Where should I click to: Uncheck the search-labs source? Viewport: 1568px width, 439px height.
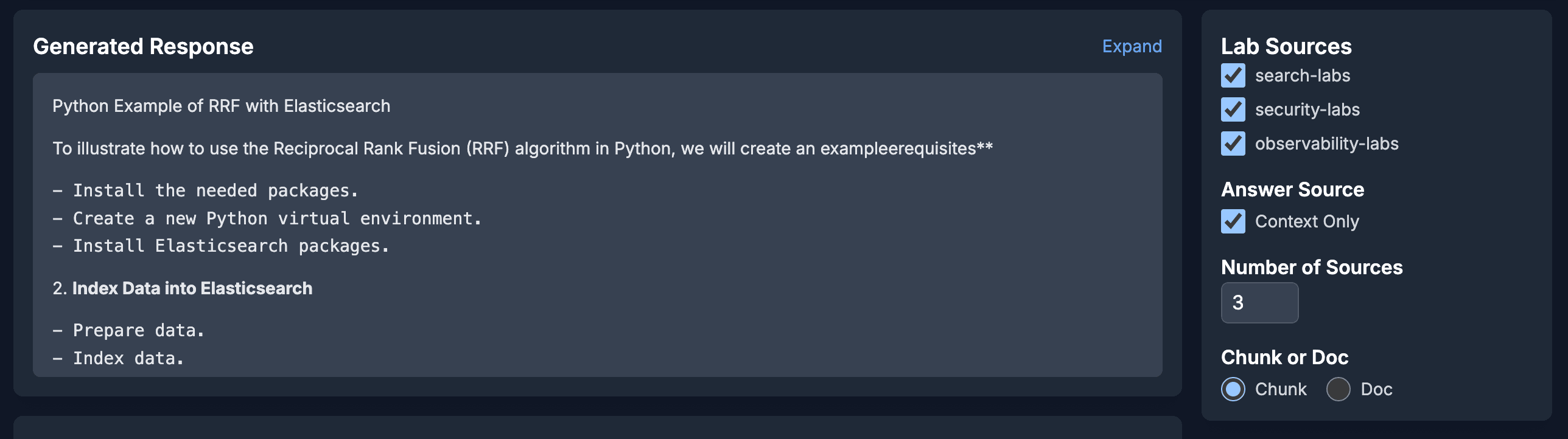click(1233, 75)
